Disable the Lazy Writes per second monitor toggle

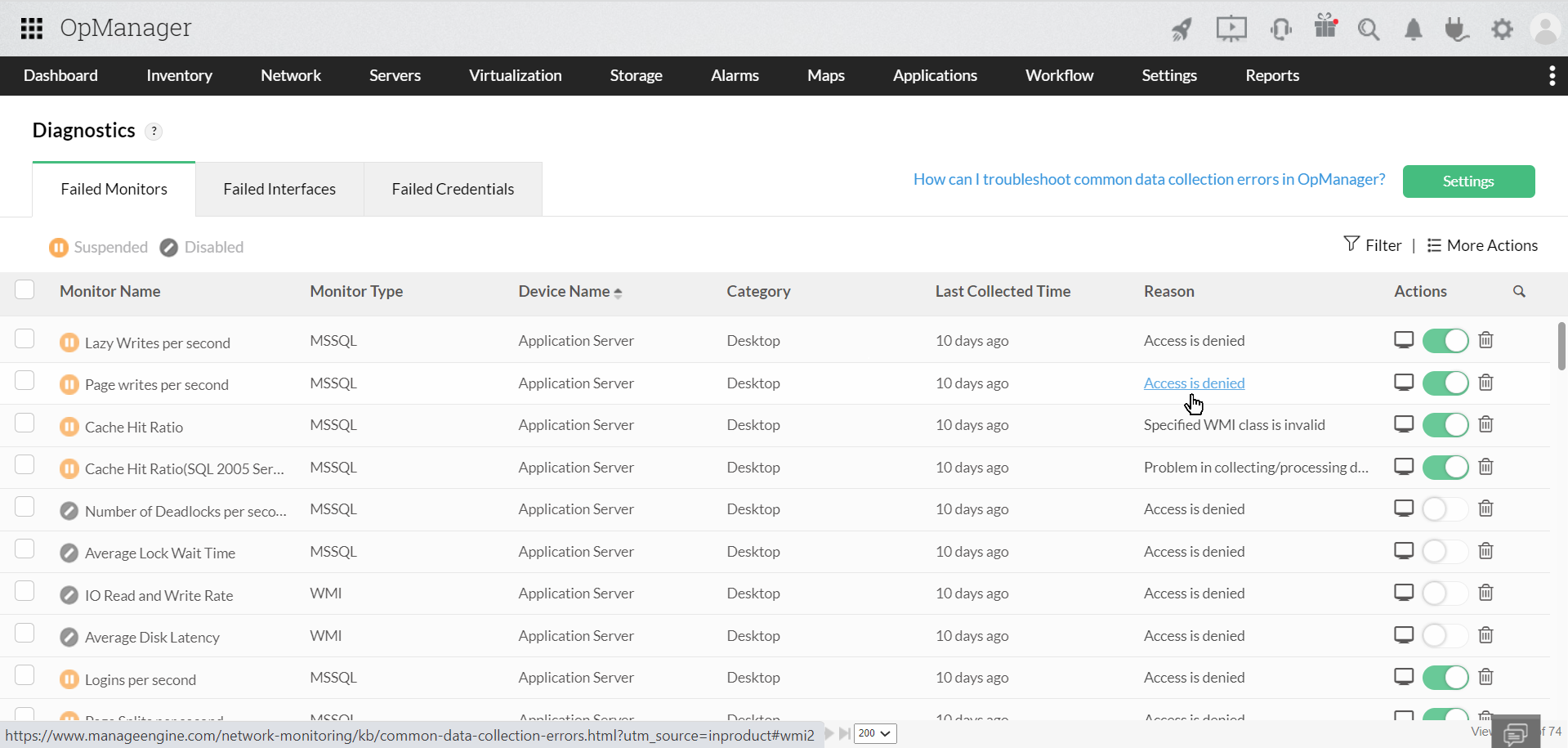pos(1445,341)
